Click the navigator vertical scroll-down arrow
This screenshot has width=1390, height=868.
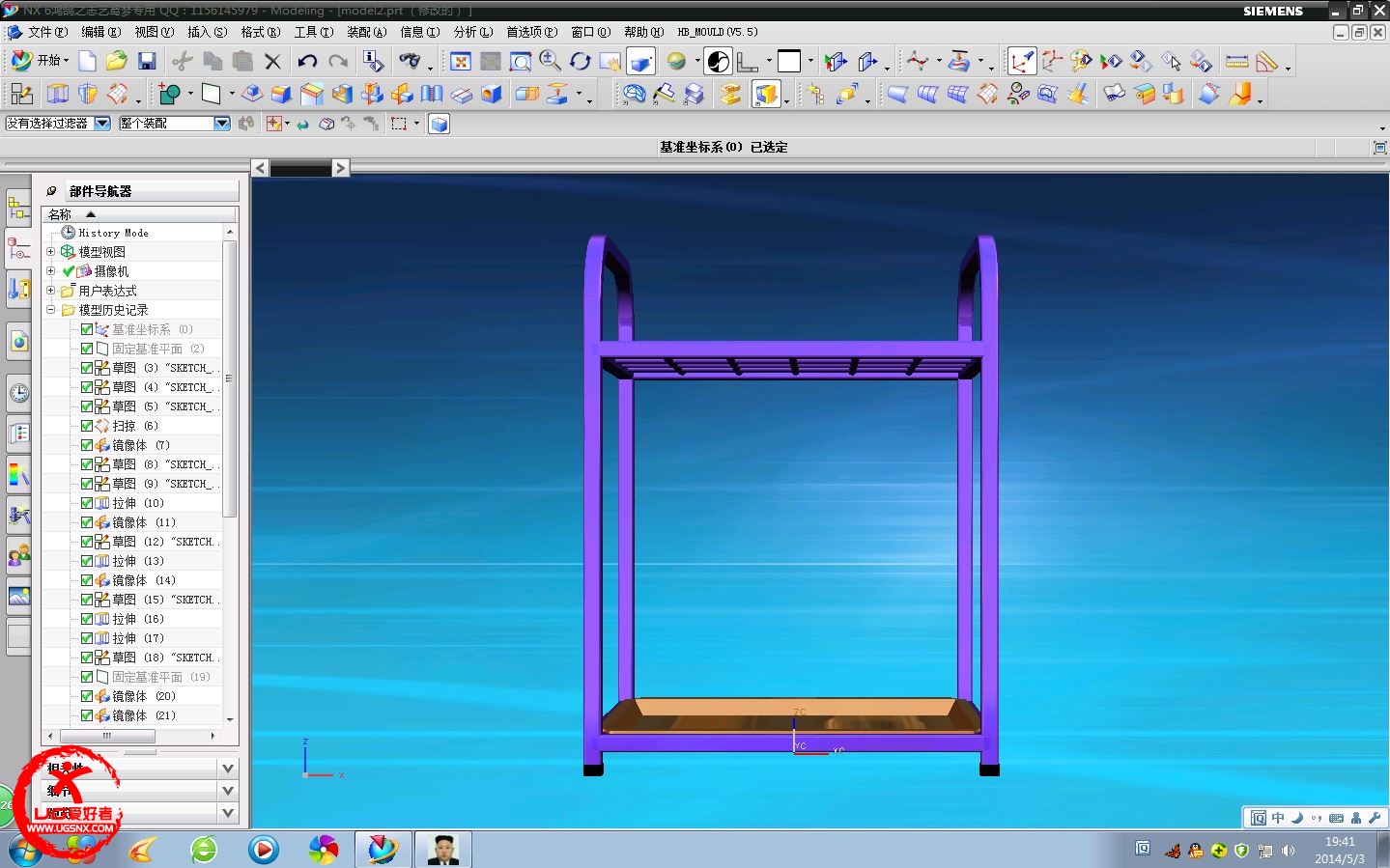(230, 719)
